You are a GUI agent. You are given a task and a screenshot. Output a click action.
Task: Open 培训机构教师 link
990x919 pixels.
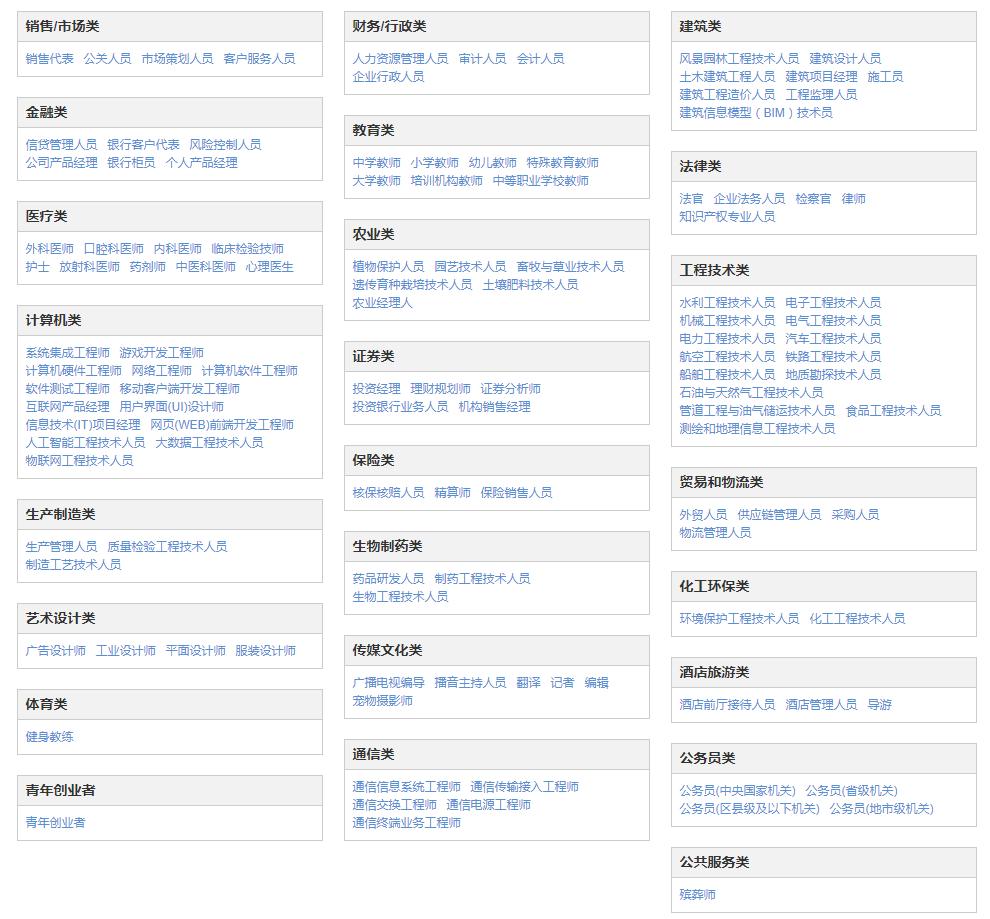(x=446, y=181)
